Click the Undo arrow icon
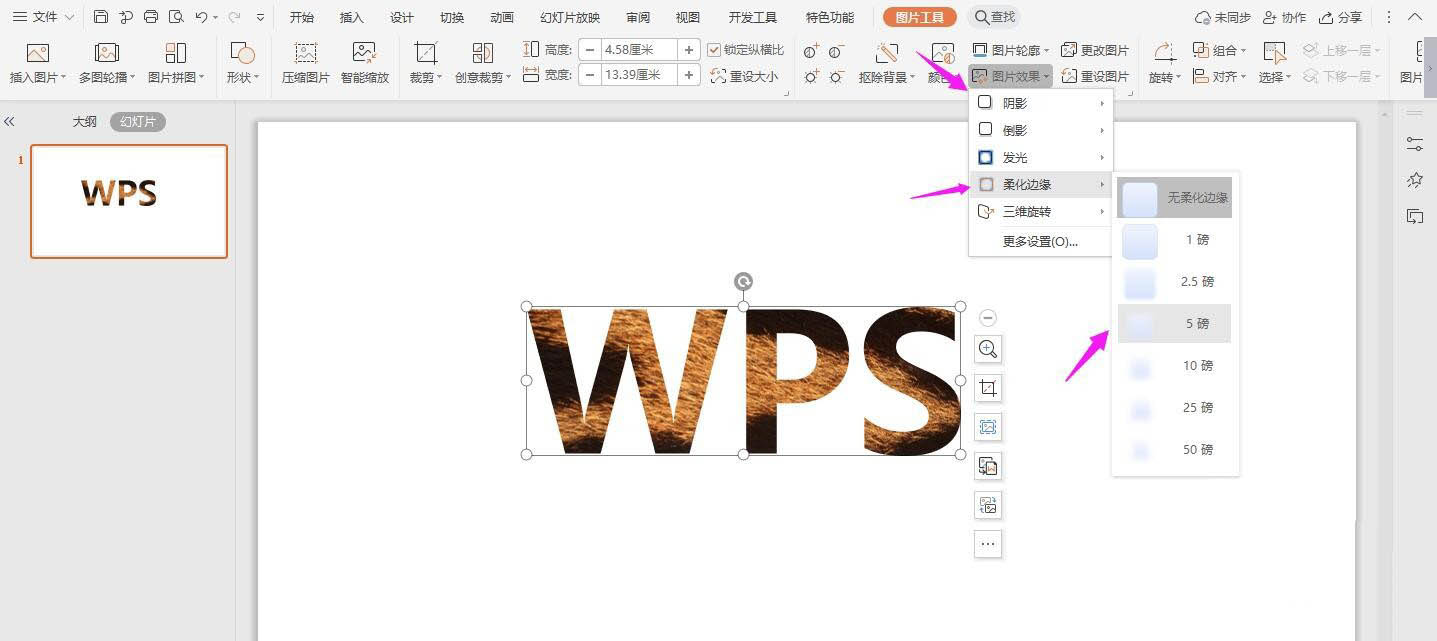Screen dimensions: 1437x641 click(x=201, y=17)
